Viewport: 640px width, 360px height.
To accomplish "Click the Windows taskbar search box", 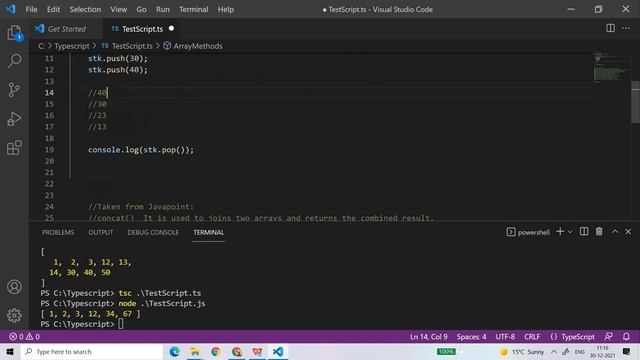I will [92, 351].
